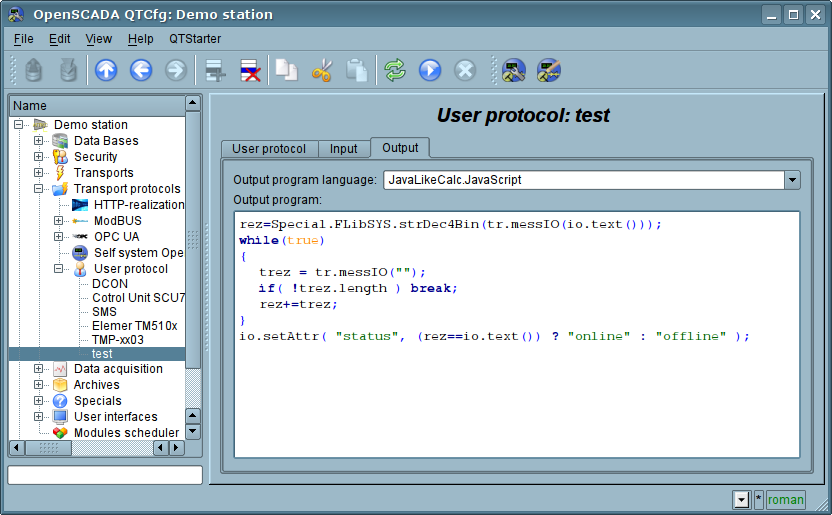Click the Delete item icon with the red cross

click(250, 70)
